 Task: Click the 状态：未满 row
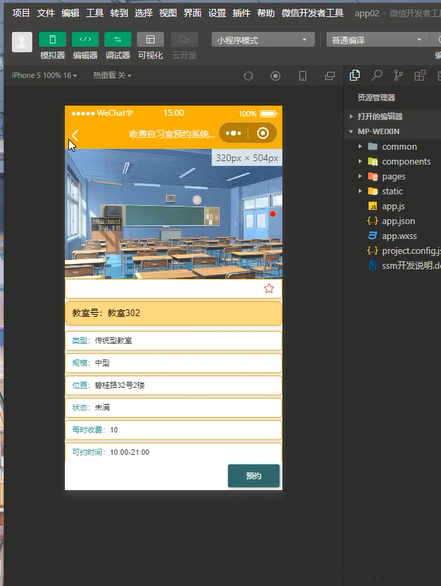173,407
